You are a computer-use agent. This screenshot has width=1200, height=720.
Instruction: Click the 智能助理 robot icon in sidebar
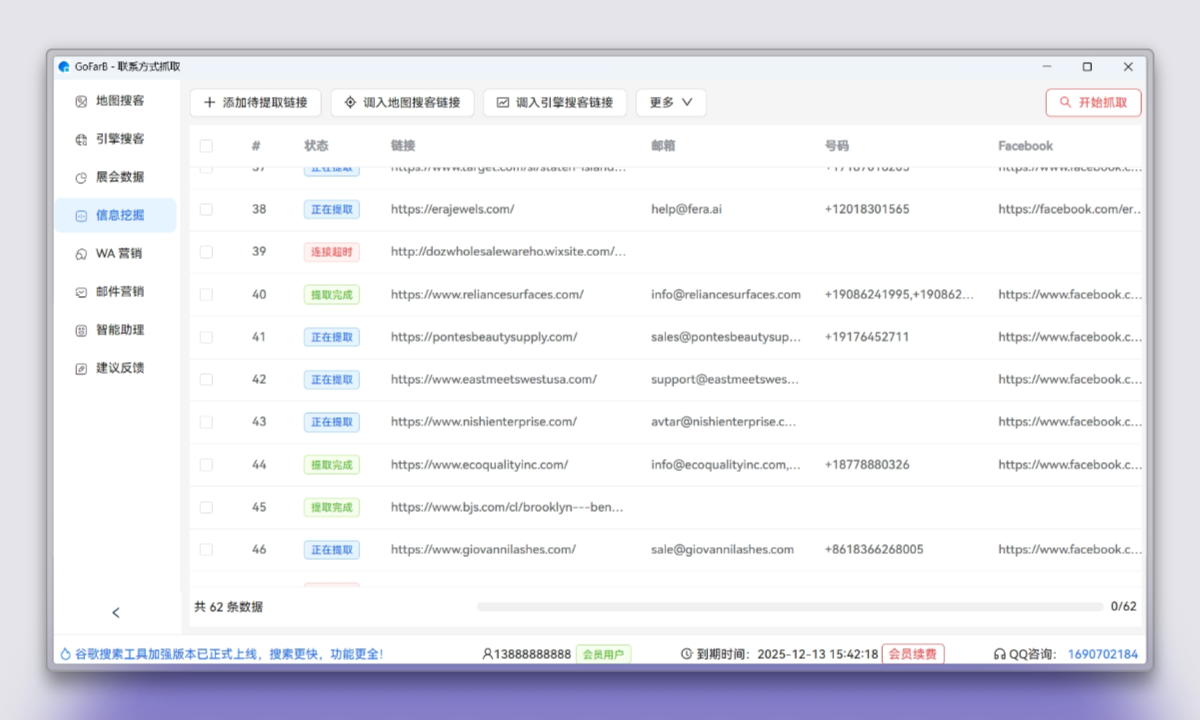[82, 330]
